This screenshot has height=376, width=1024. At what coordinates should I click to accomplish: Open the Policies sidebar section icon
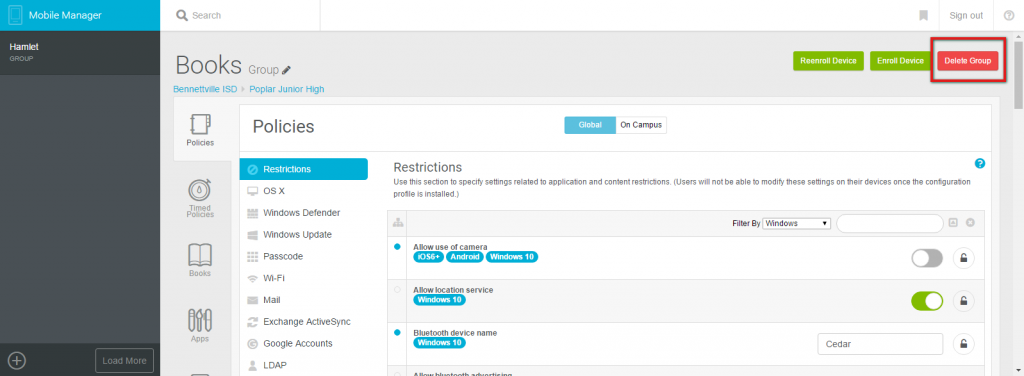click(x=200, y=125)
